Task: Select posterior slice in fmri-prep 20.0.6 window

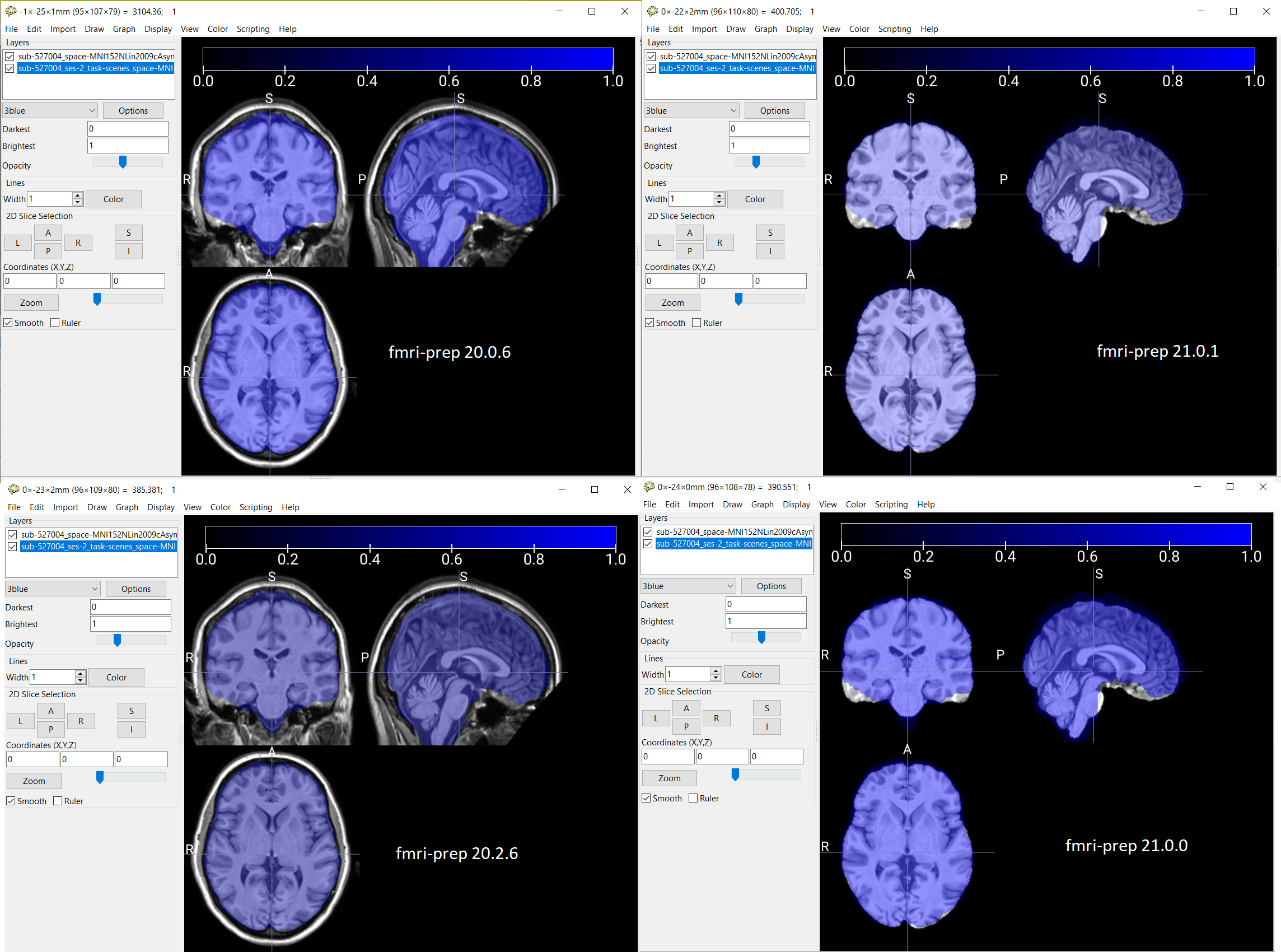Action: click(48, 251)
